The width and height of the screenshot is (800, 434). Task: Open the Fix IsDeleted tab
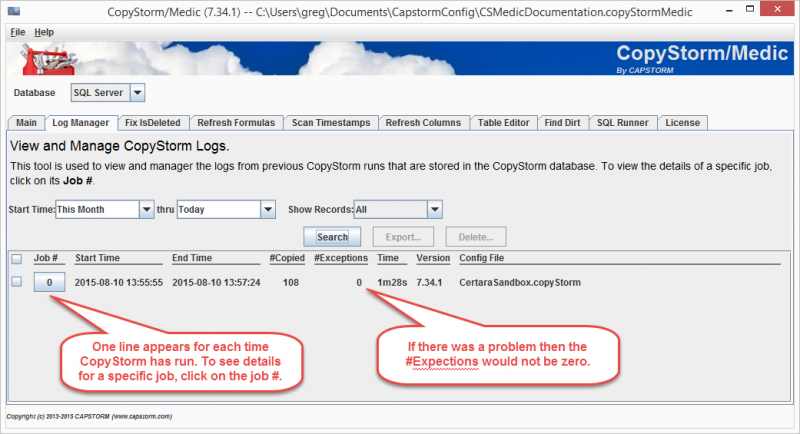point(153,123)
